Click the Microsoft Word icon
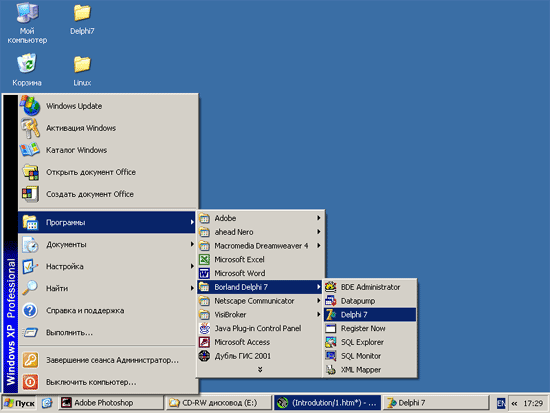This screenshot has width=550, height=413. [204, 273]
